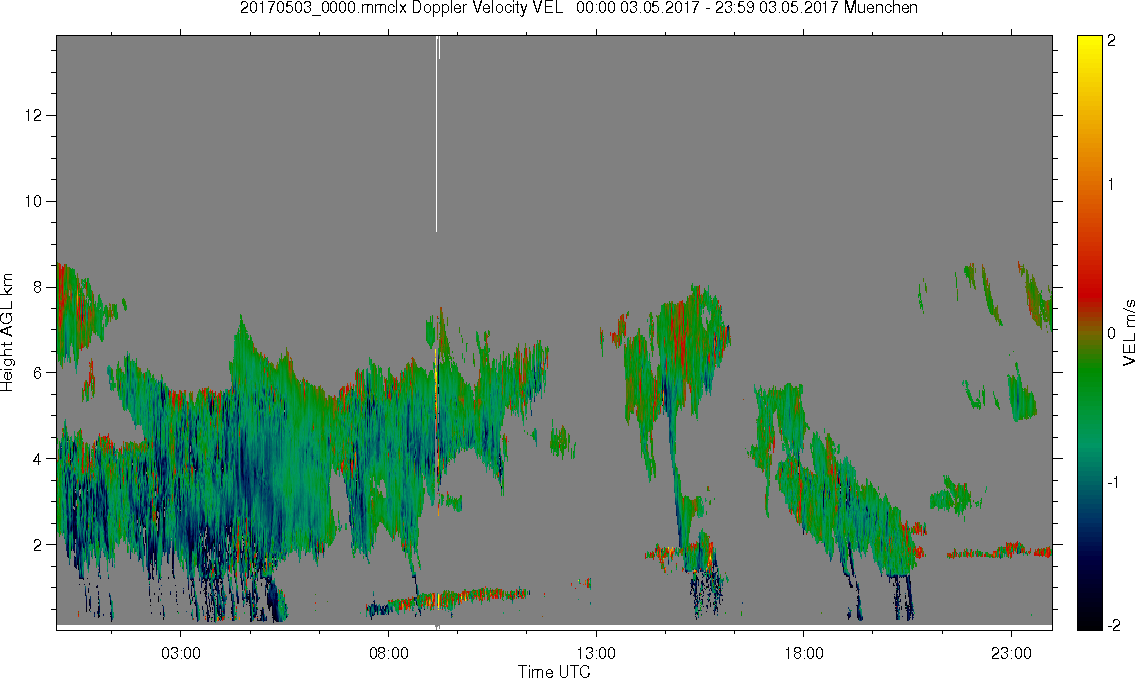The width and height of the screenshot is (1135, 678).
Task: Click the 12 km height tick label
Action: (x=33, y=115)
